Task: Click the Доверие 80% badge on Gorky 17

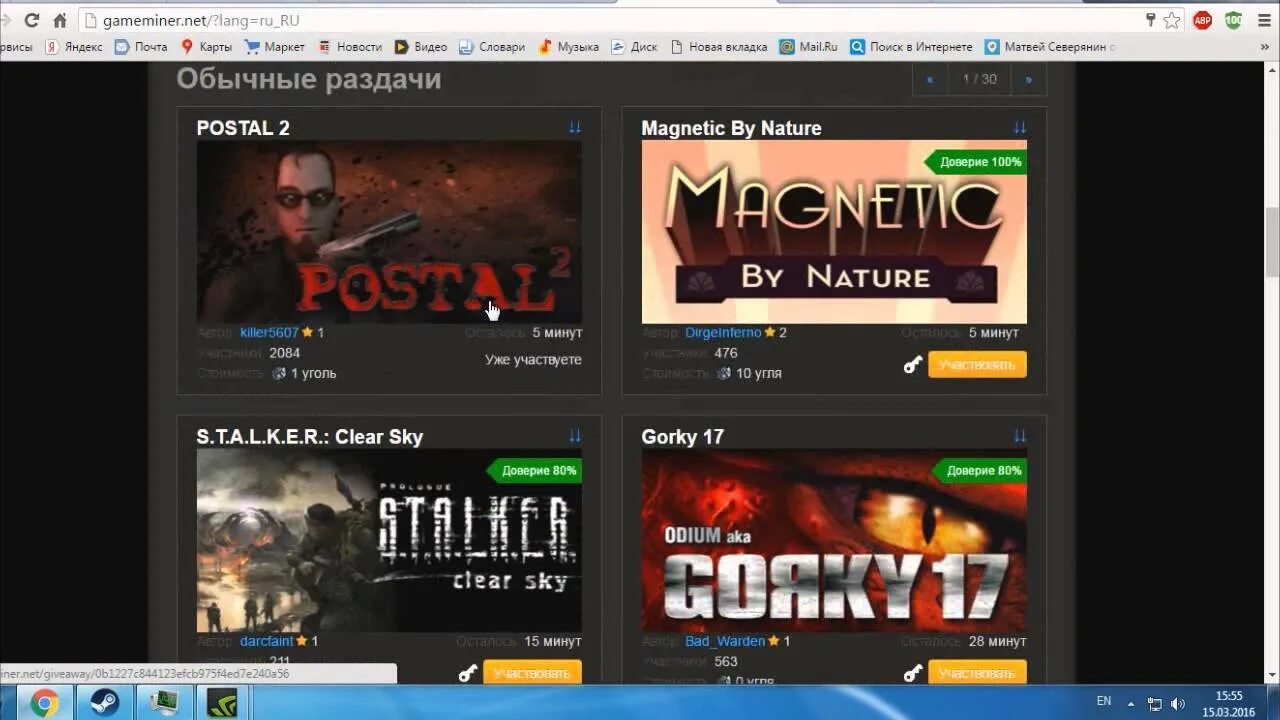Action: click(x=979, y=470)
